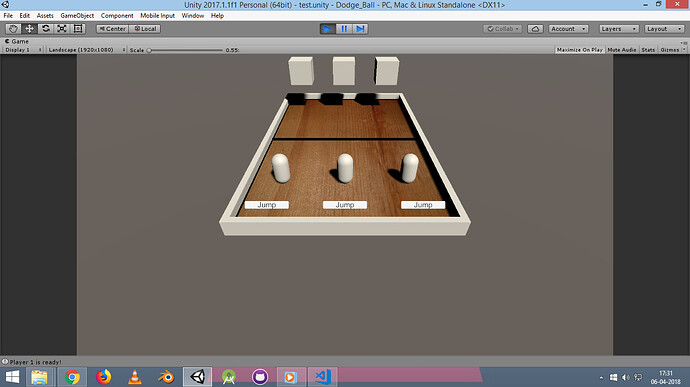Open the cloud services panel

(x=535, y=29)
